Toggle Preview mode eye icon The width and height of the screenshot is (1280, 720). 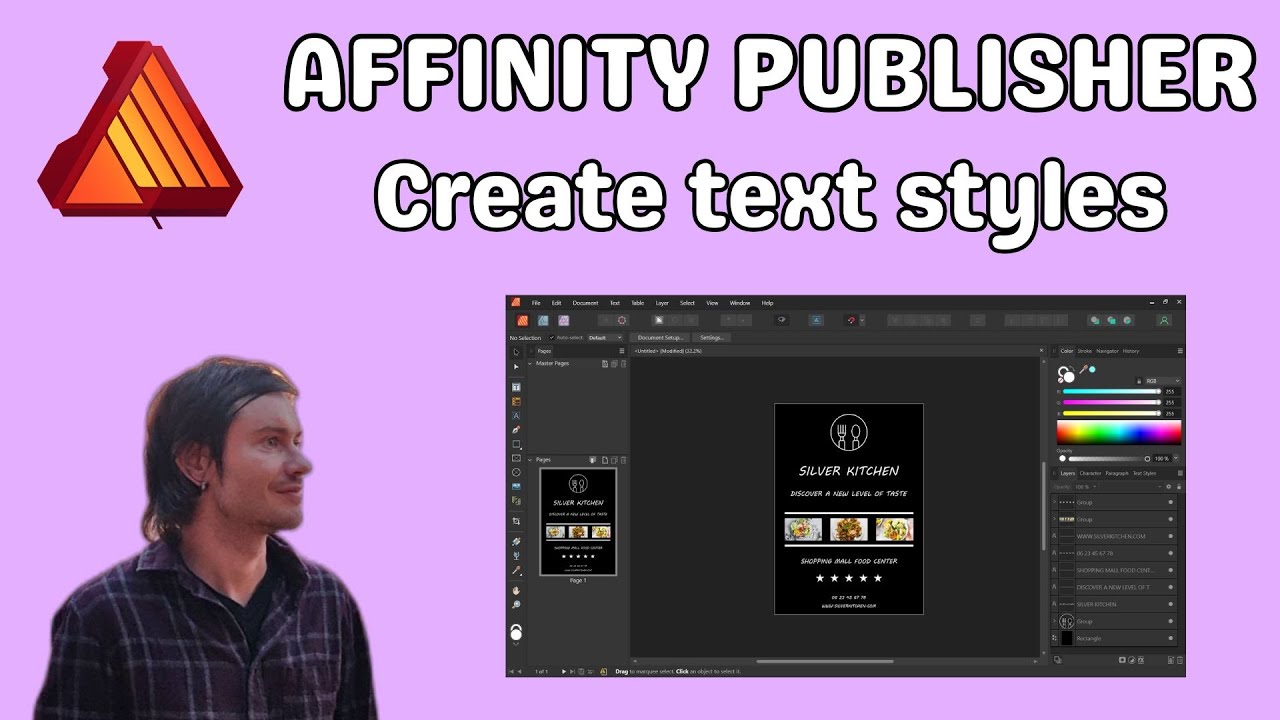coord(782,321)
